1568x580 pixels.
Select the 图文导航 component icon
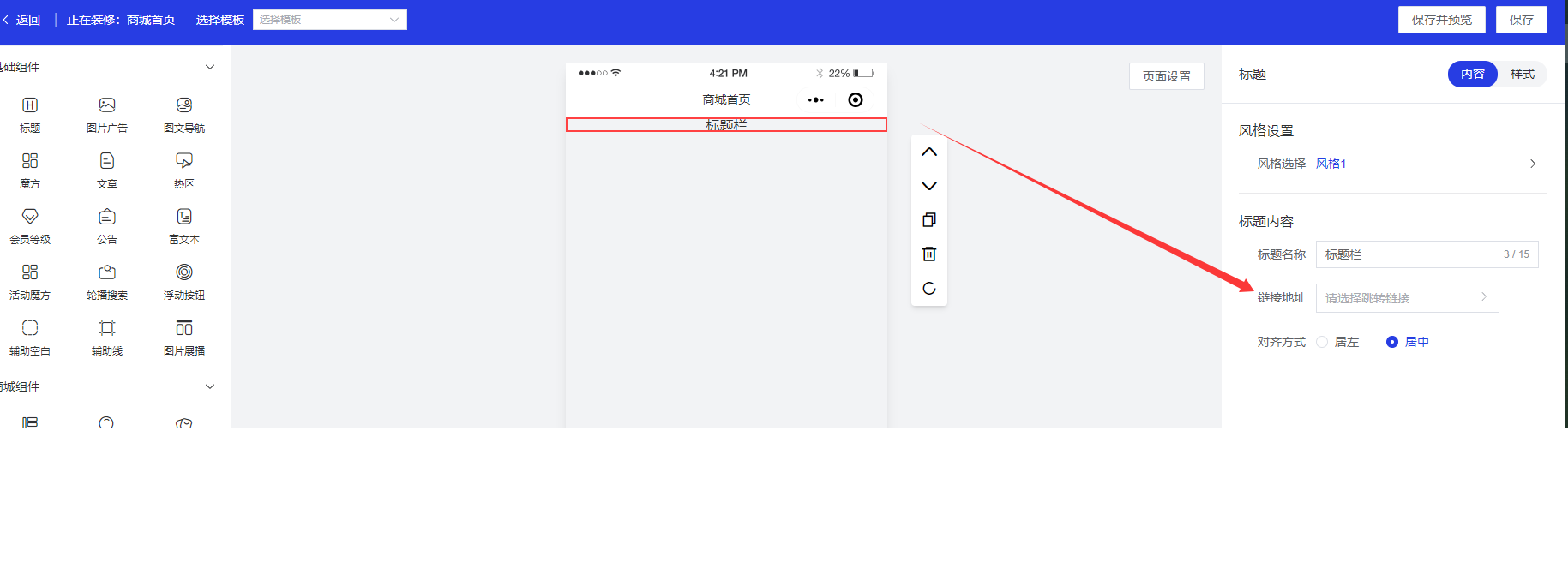(x=183, y=105)
